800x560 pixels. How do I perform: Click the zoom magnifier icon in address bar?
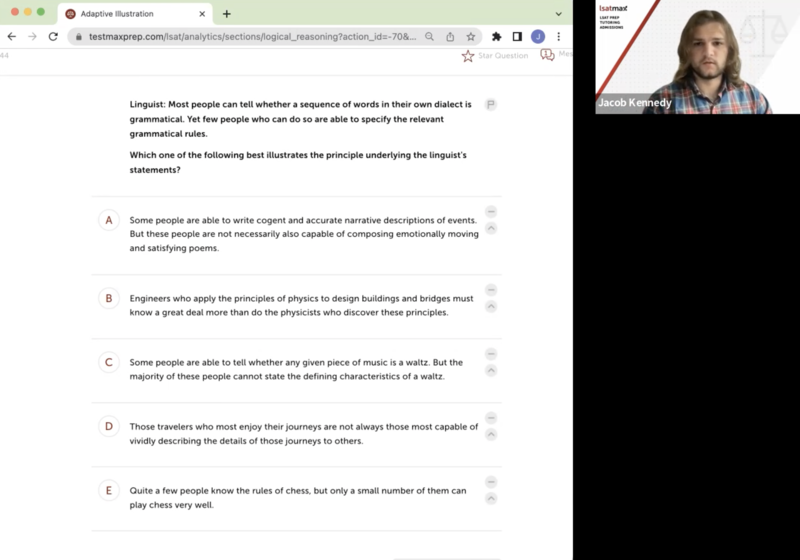[x=429, y=36]
